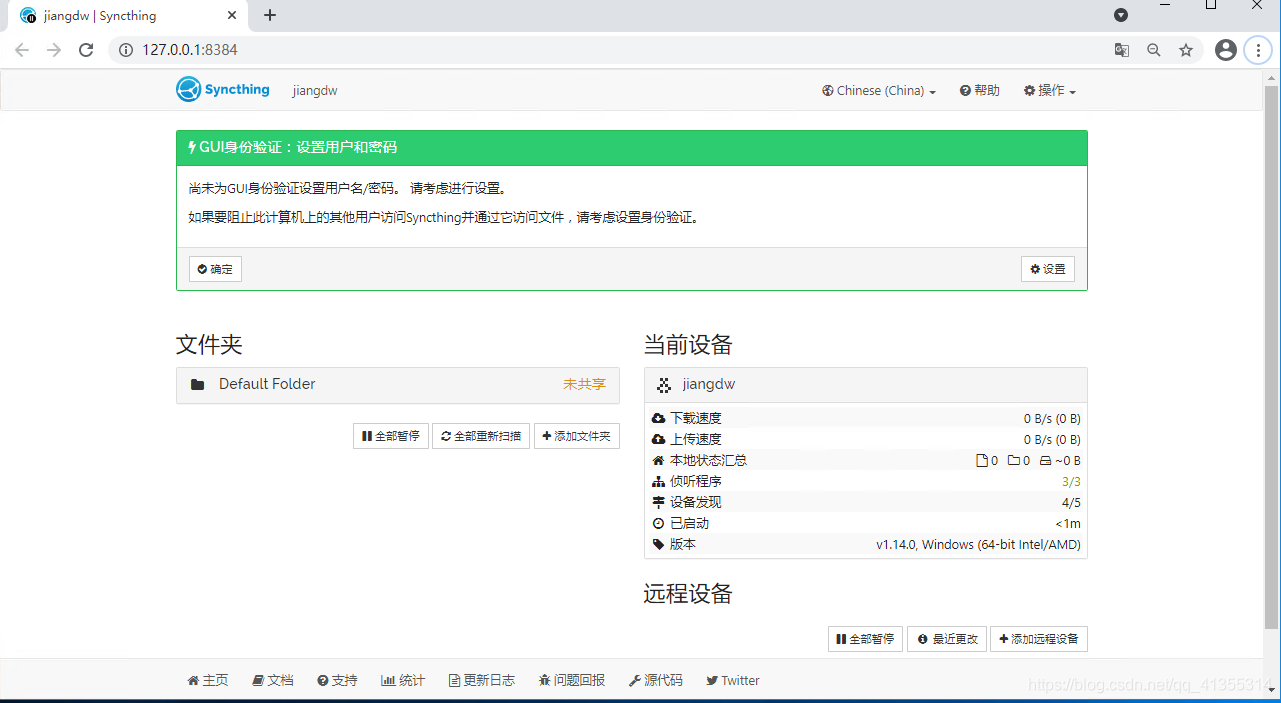Click the 设置 settings button in notice
The image size is (1281, 703).
click(1048, 269)
